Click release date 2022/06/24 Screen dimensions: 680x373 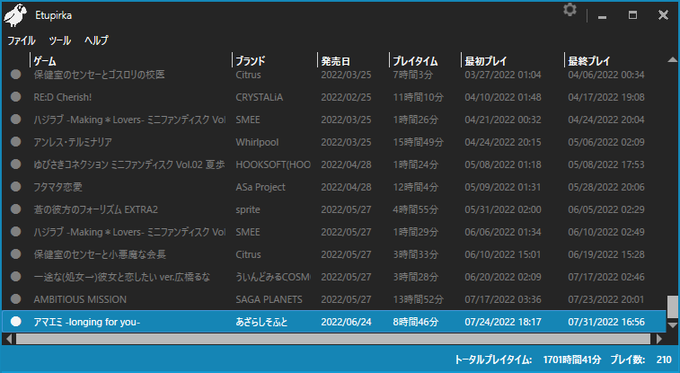click(346, 322)
